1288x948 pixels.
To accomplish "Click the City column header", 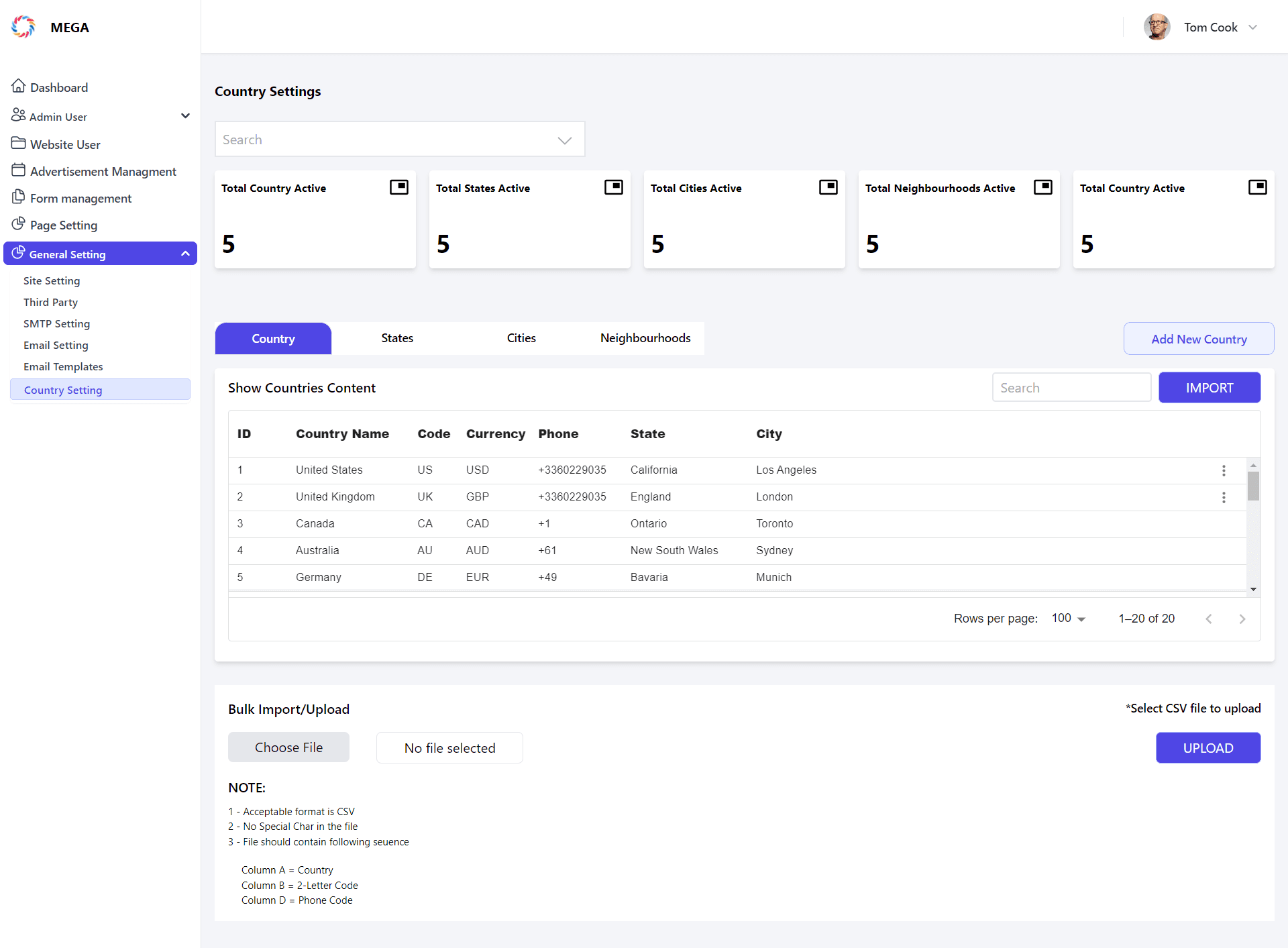I will [x=769, y=434].
